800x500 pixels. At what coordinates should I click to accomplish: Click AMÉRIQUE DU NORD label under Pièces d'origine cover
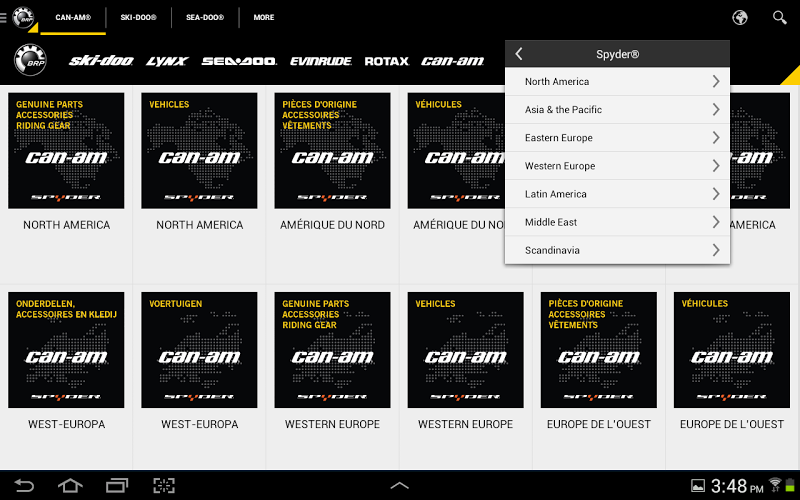point(333,225)
